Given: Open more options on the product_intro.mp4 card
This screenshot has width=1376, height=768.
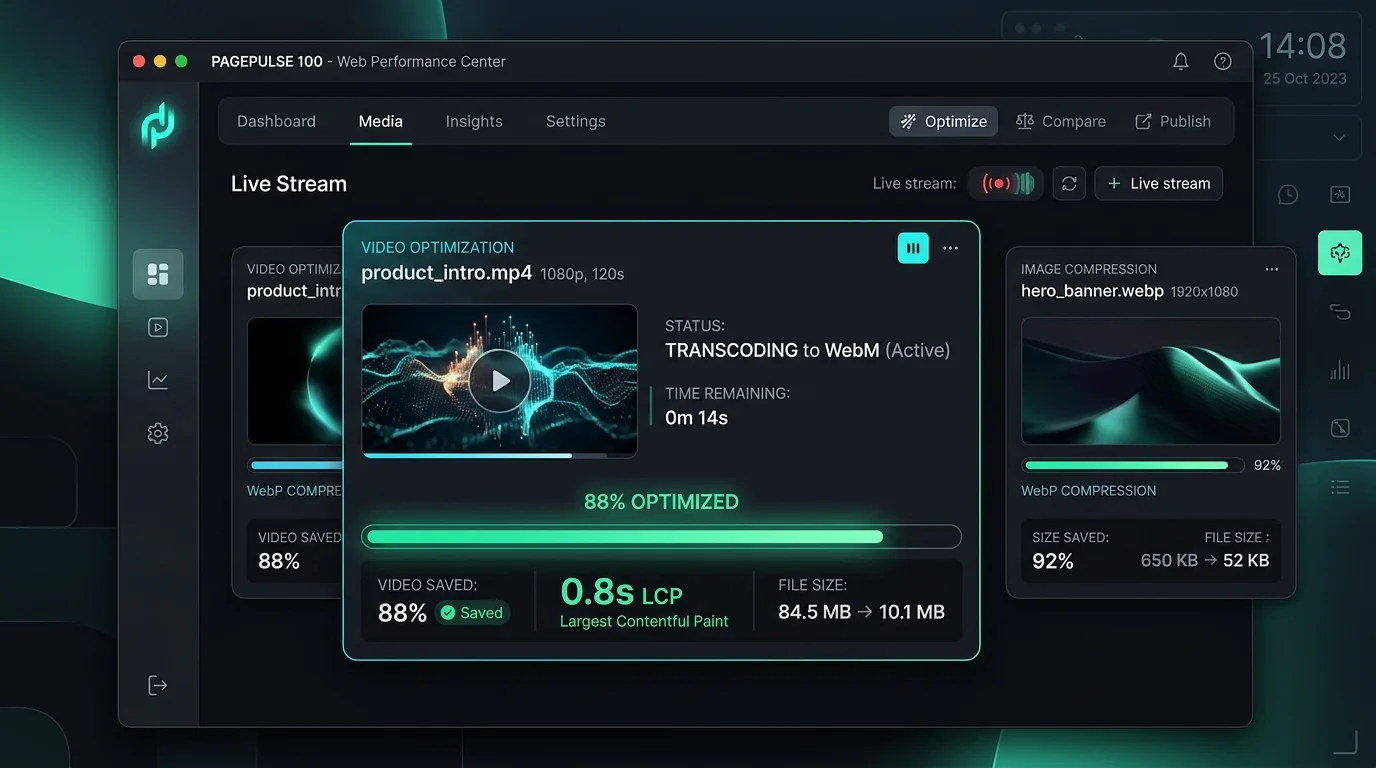Looking at the screenshot, I should tap(950, 248).
